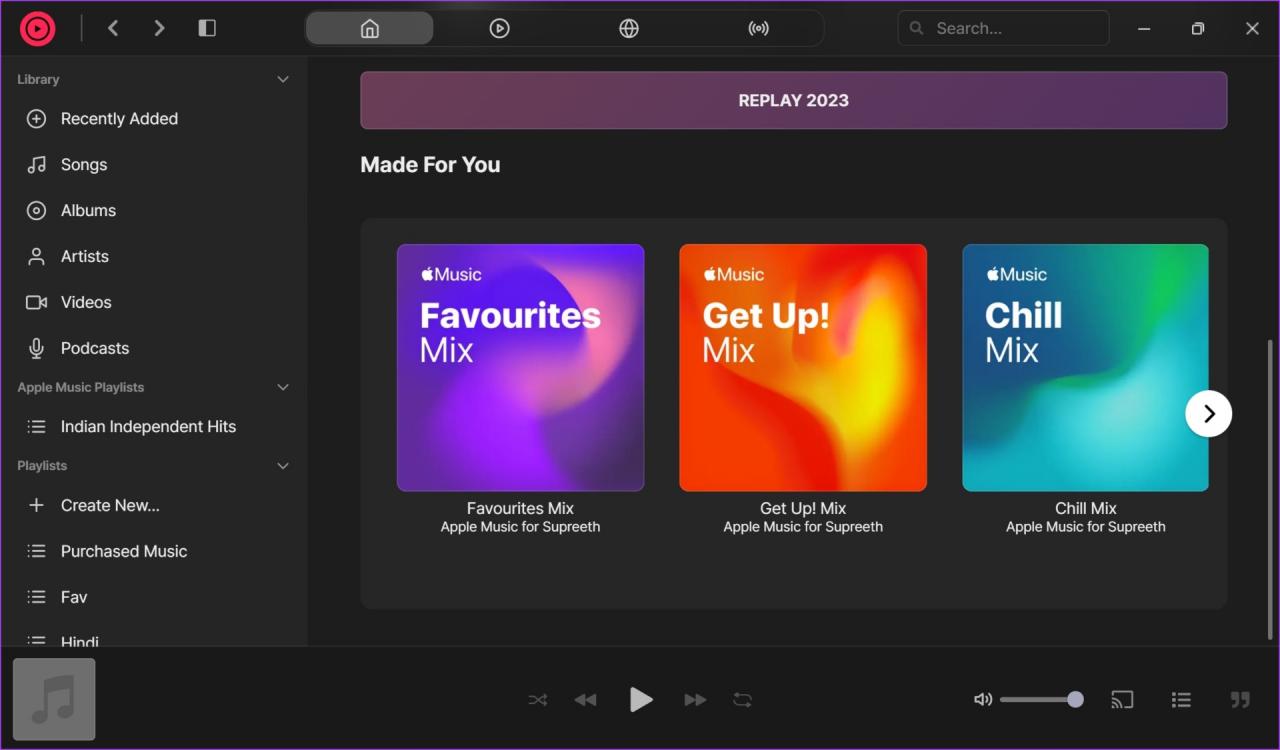Mute with the speaker icon

point(983,700)
